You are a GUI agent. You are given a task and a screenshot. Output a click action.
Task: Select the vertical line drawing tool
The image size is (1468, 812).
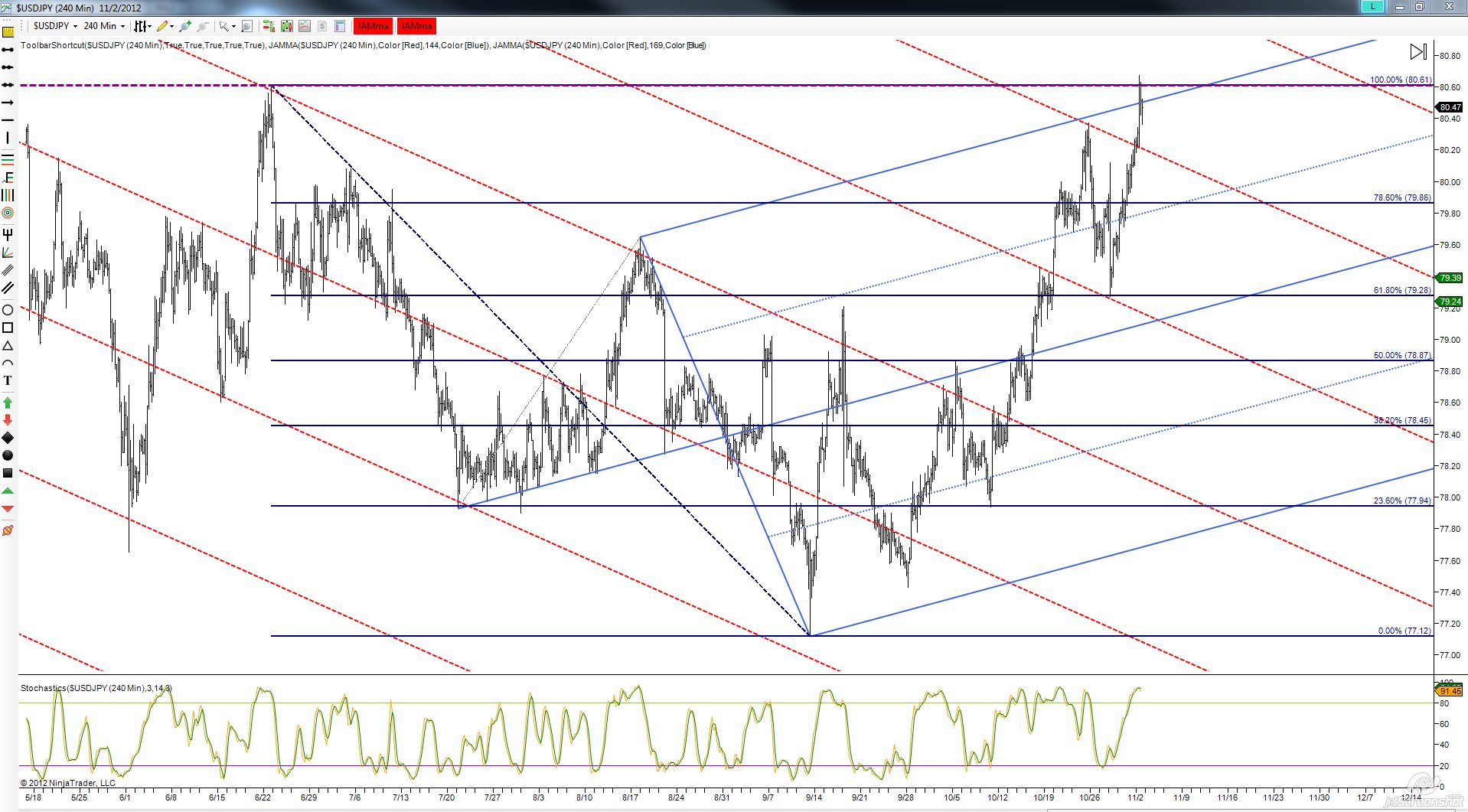[x=8, y=138]
